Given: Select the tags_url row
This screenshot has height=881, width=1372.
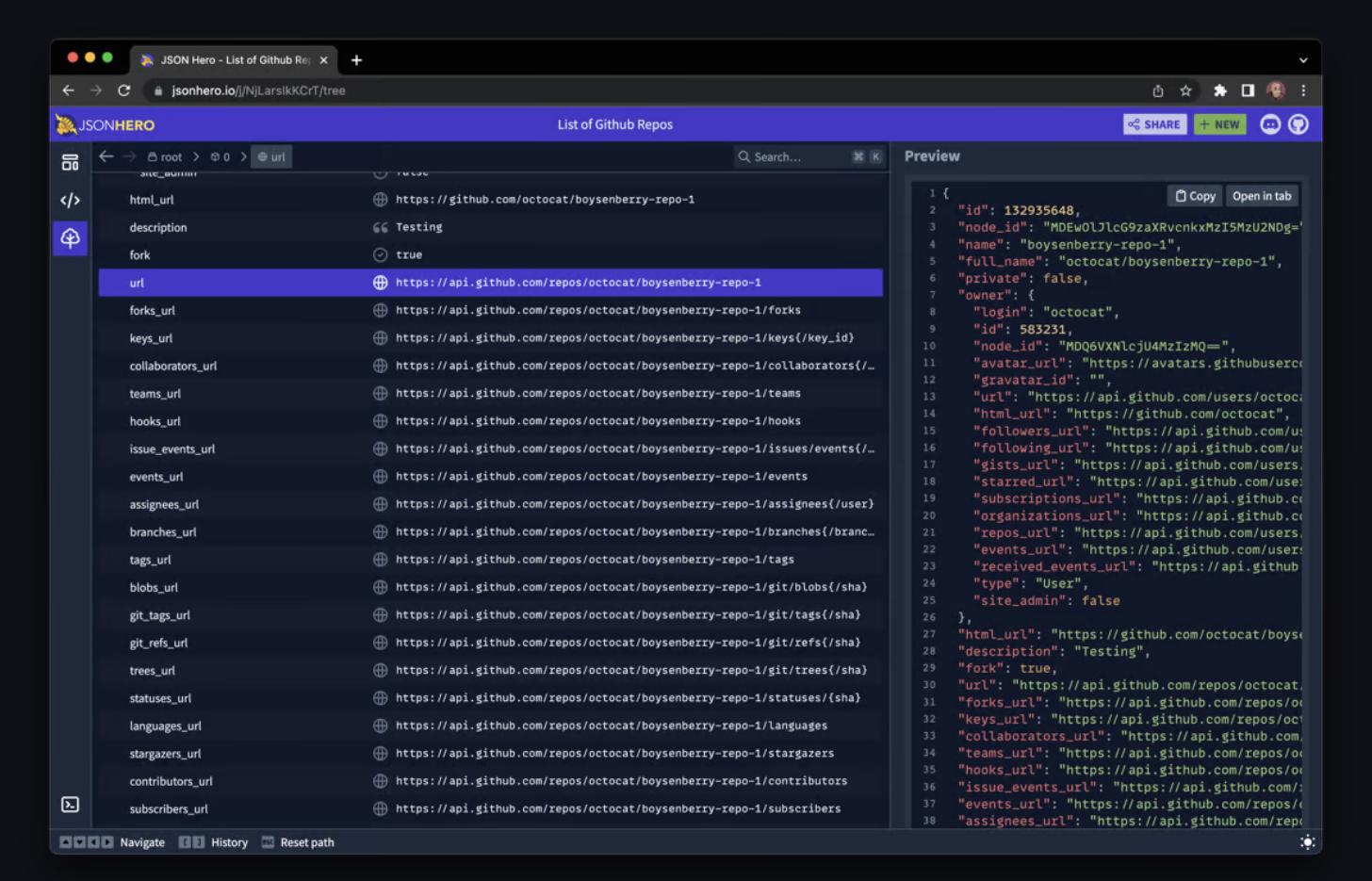Looking at the screenshot, I should (491, 560).
